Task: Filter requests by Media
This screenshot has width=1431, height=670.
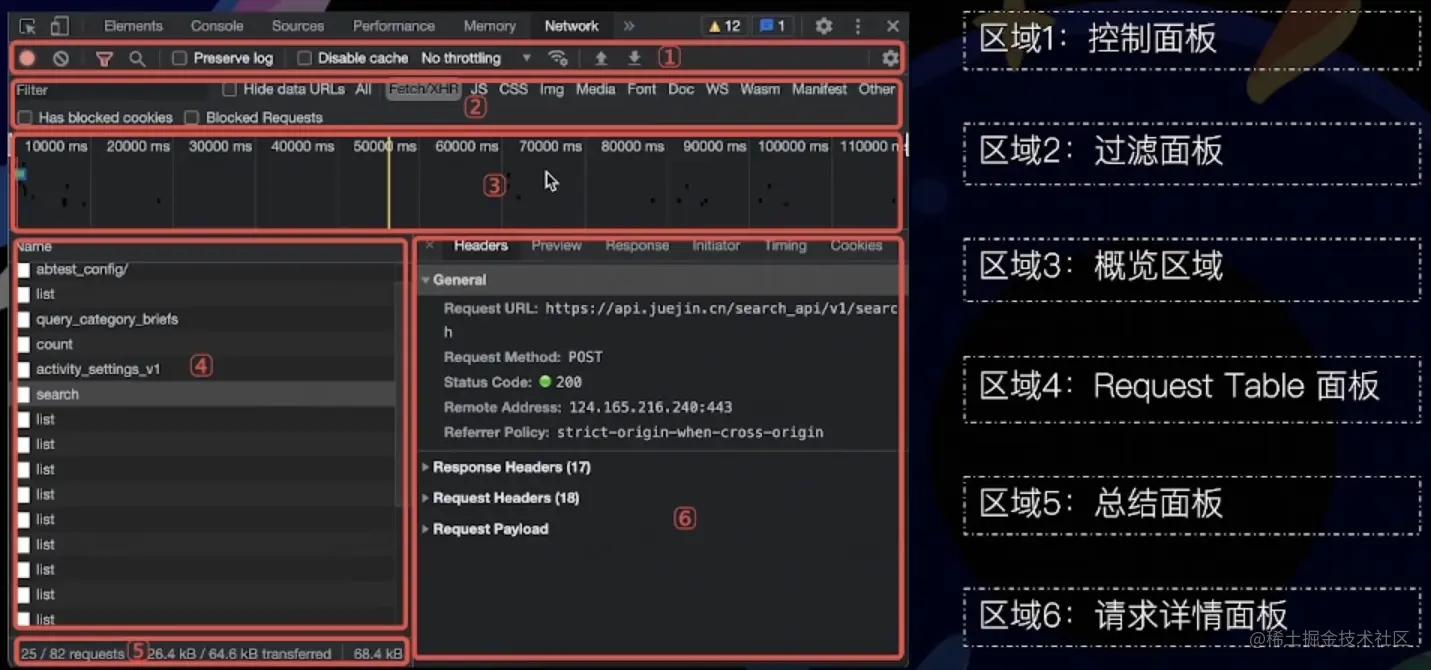Action: 595,89
